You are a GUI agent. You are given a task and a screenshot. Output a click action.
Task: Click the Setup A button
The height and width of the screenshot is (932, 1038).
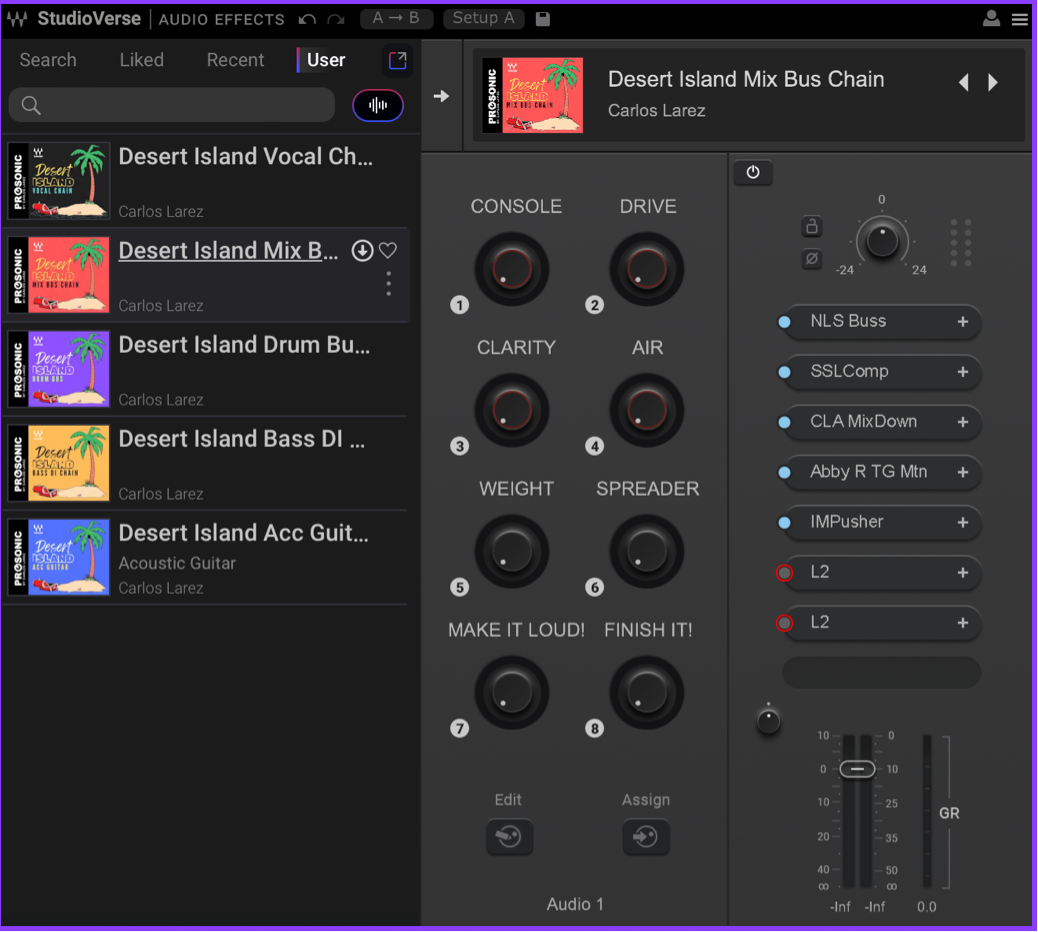(483, 18)
